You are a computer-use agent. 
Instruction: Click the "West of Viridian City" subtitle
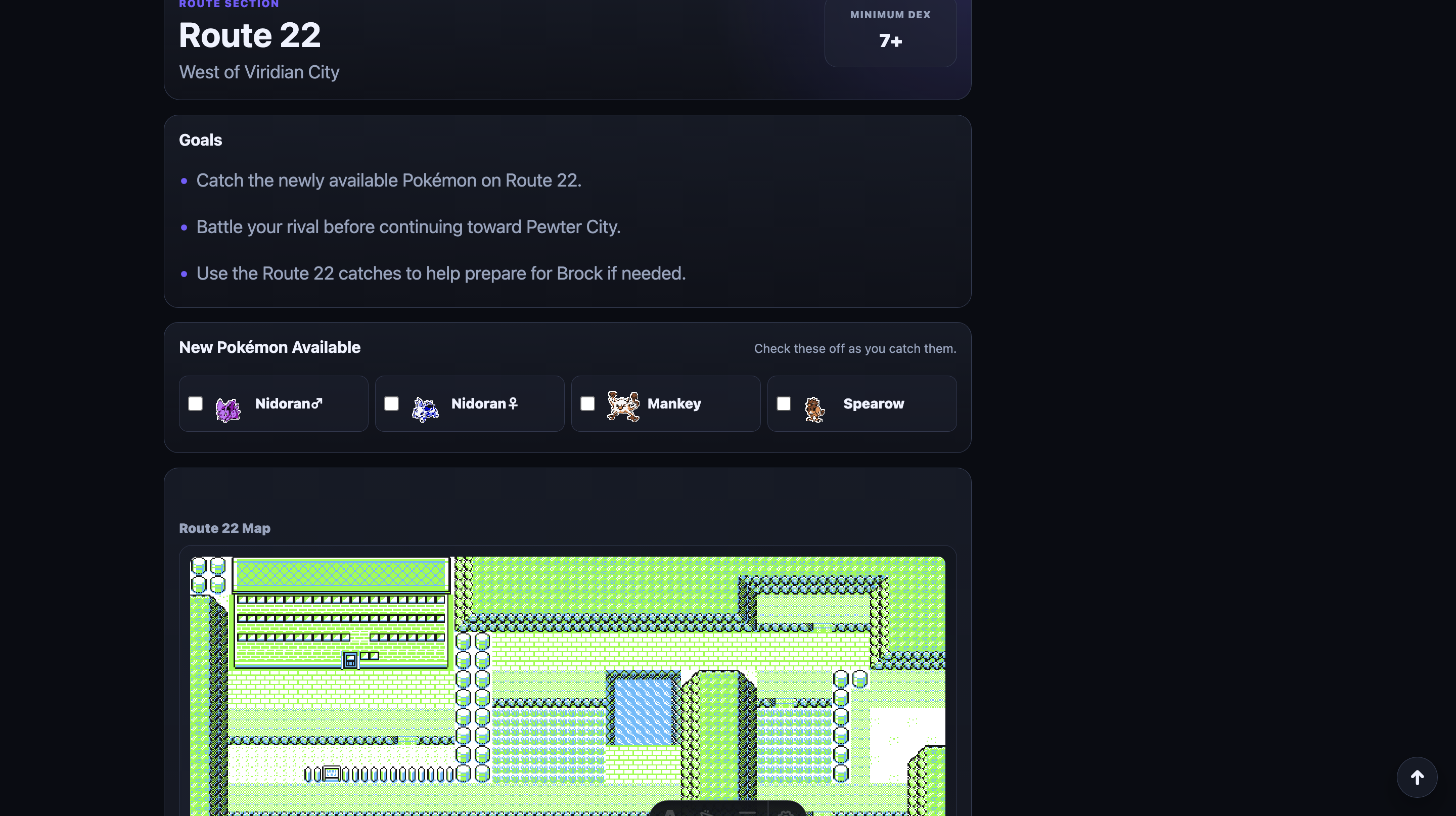pos(259,72)
